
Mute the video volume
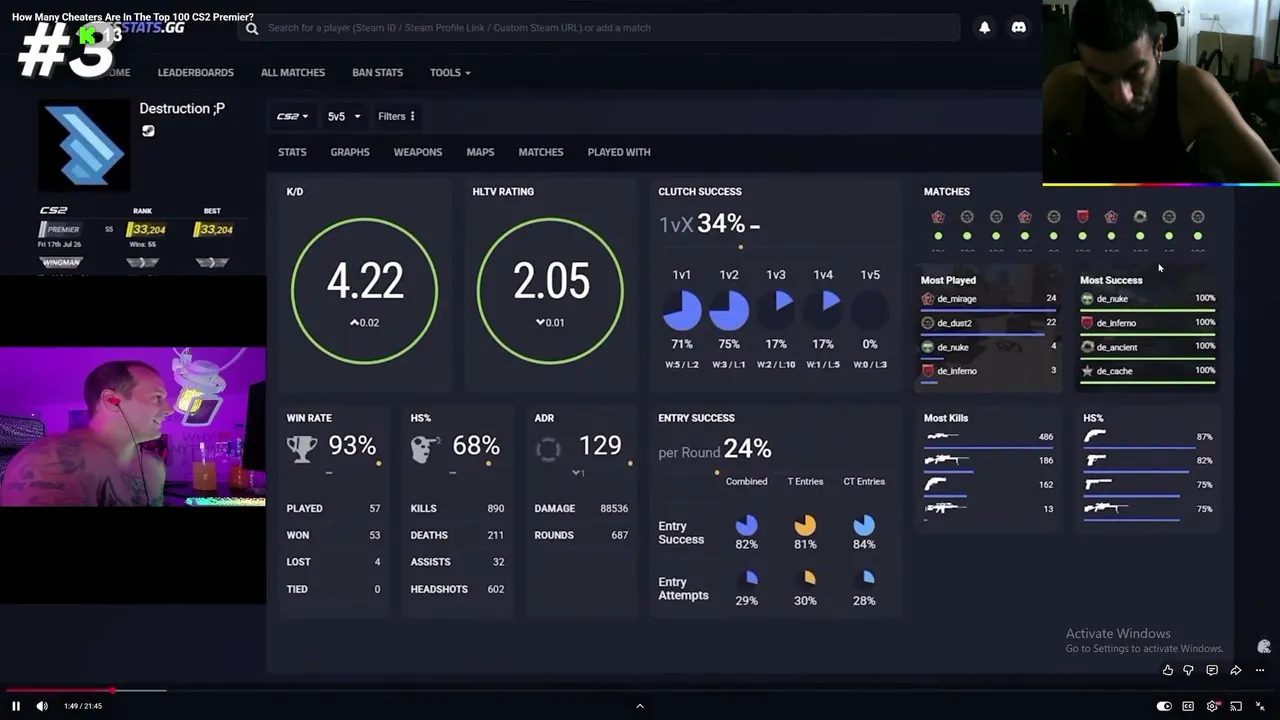pos(42,706)
